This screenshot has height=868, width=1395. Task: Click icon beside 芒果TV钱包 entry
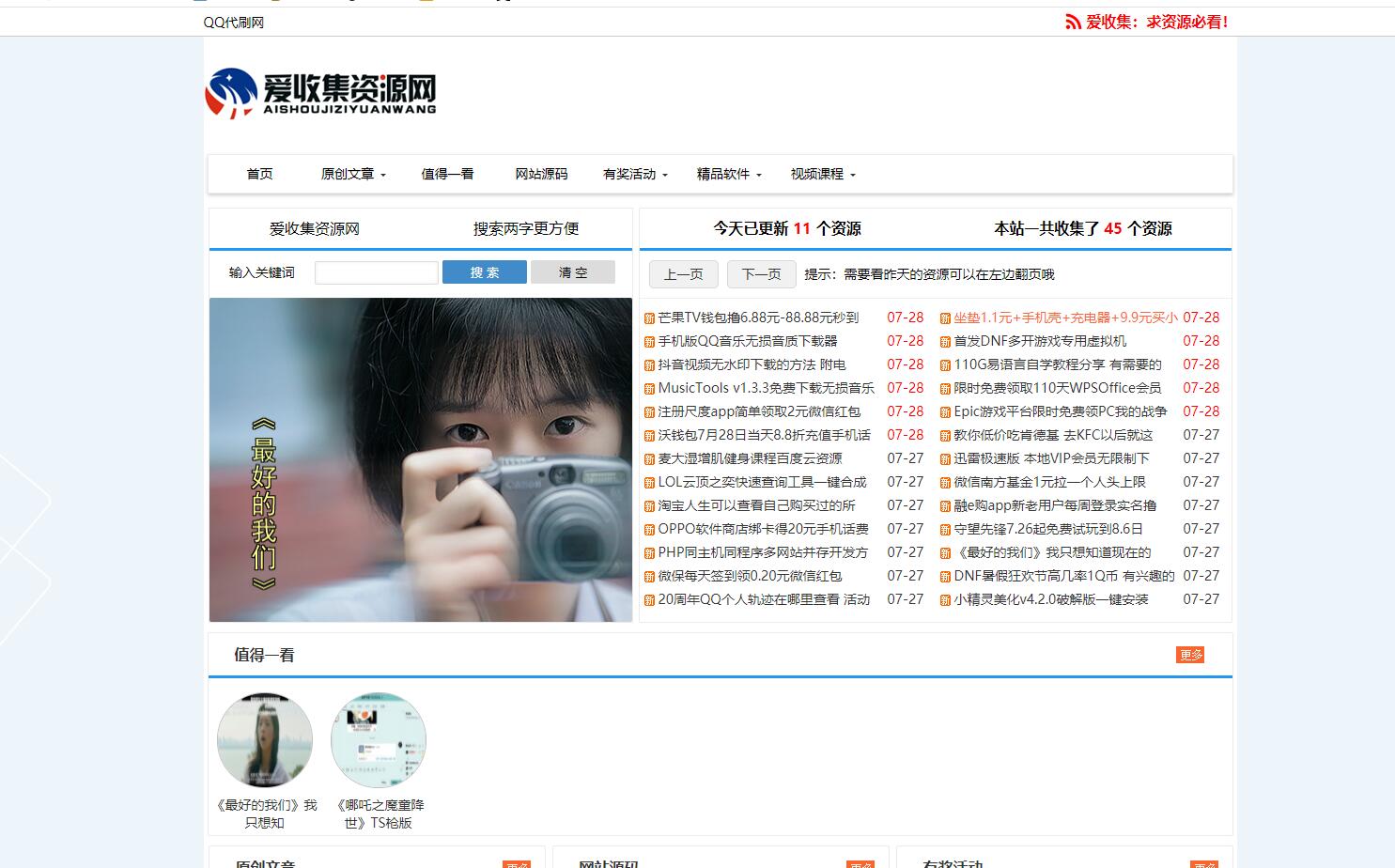pyautogui.click(x=649, y=318)
